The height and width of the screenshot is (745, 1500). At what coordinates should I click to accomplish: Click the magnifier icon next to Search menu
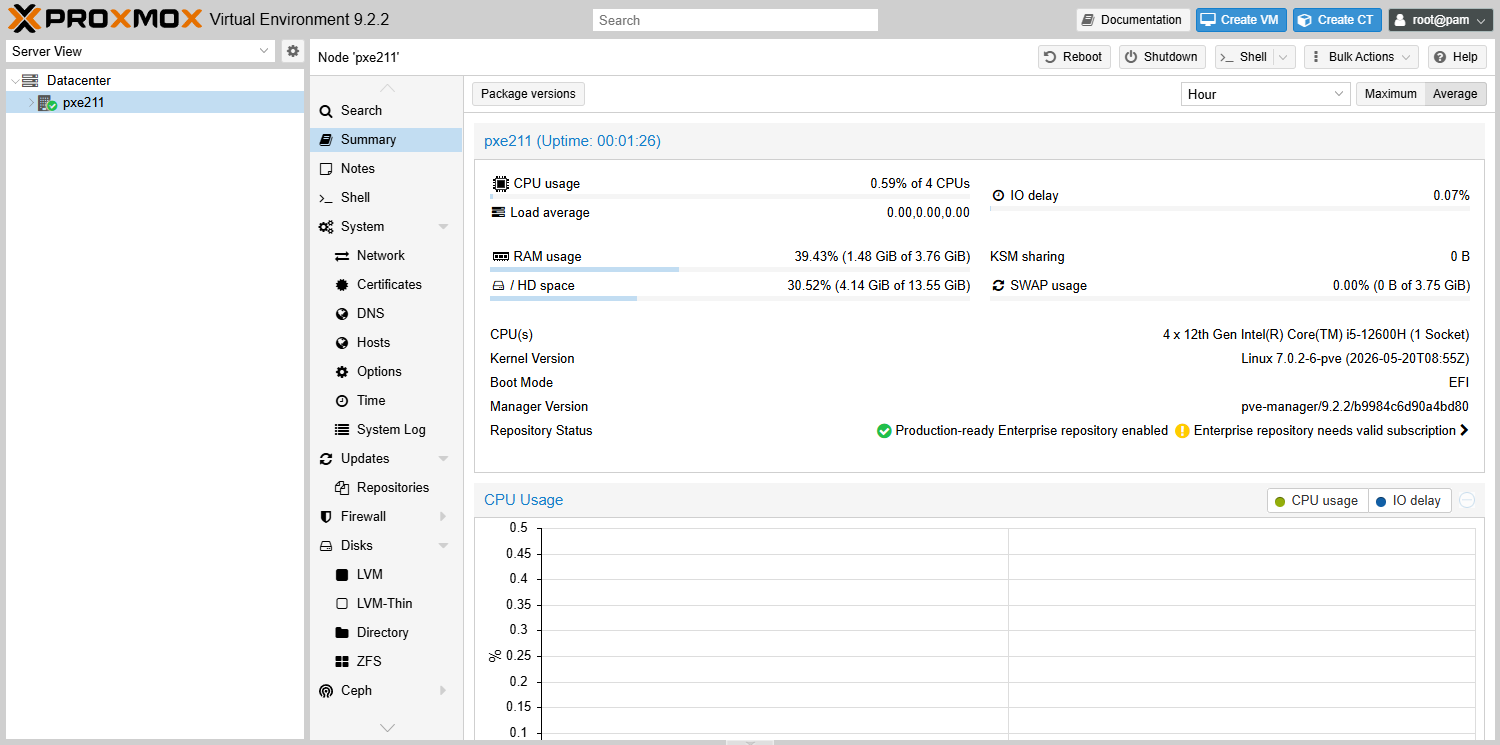click(326, 111)
